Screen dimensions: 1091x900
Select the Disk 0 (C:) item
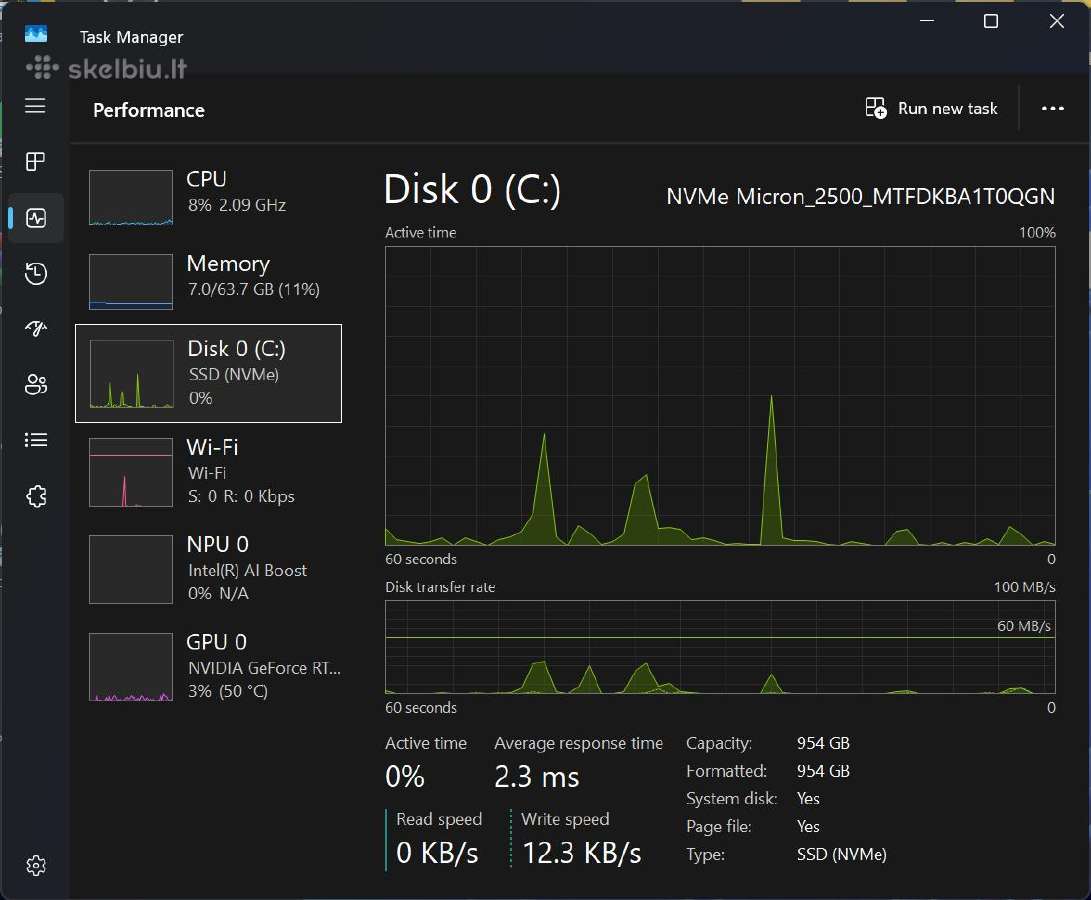209,373
